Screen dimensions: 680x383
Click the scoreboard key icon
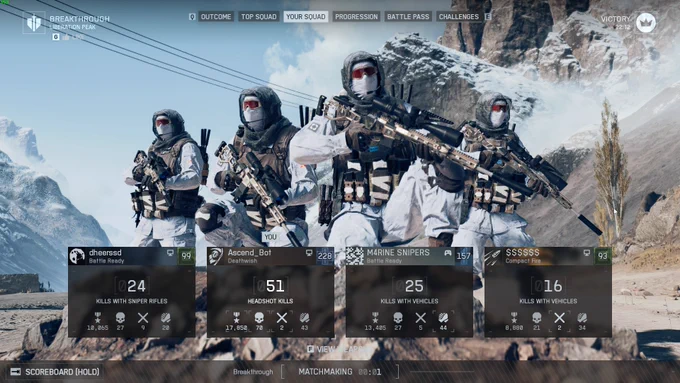tap(16, 372)
